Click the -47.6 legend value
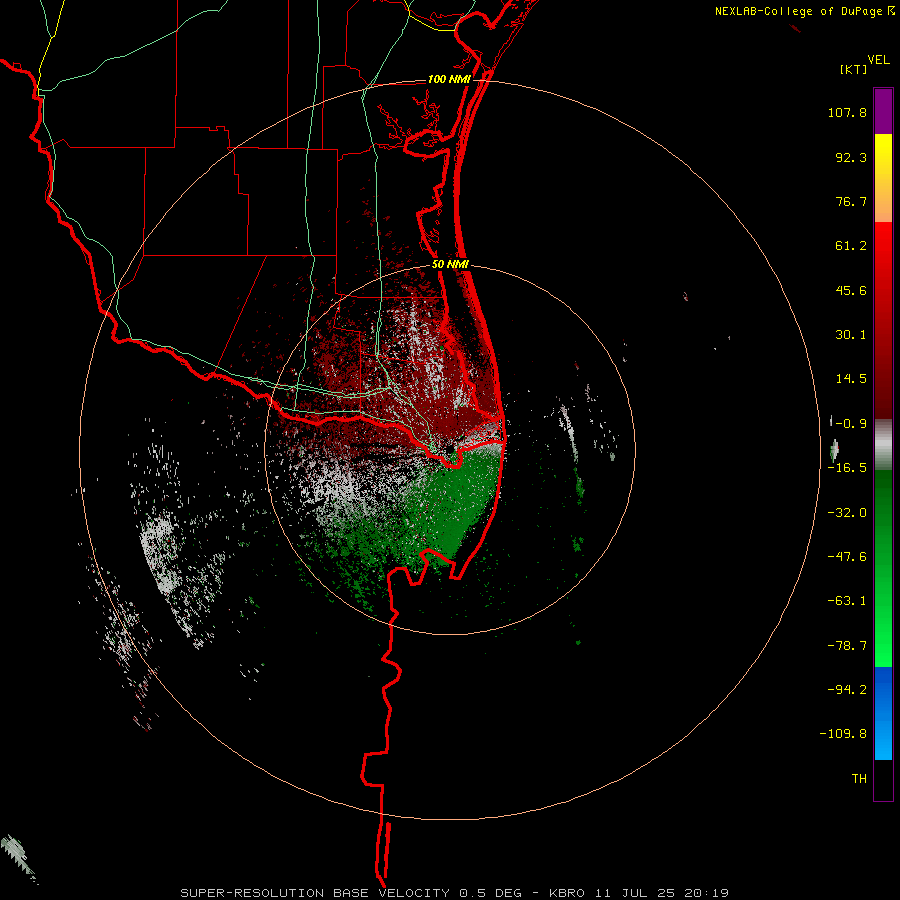The width and height of the screenshot is (900, 900). click(847, 557)
